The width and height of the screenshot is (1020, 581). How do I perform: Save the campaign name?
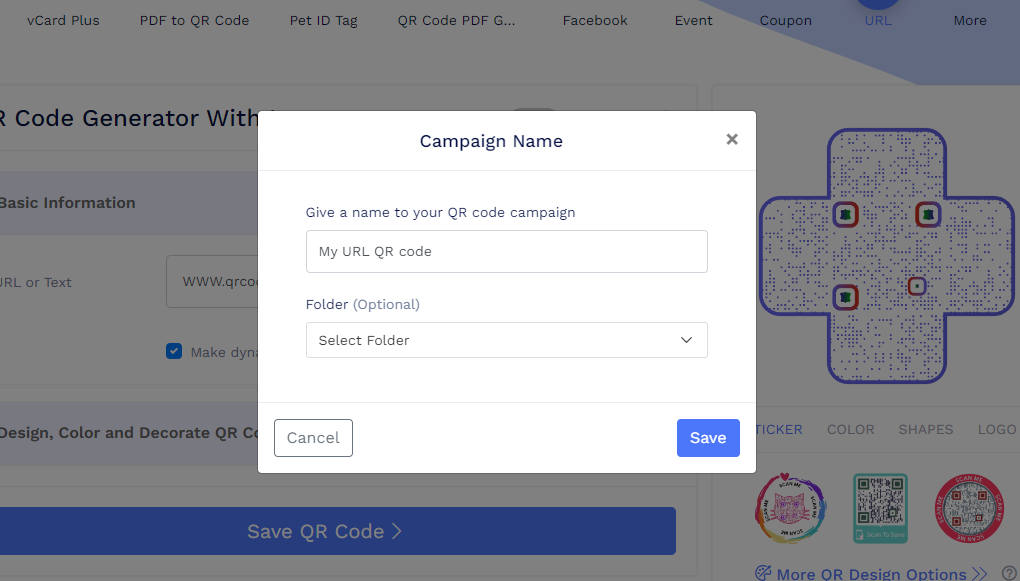click(x=708, y=438)
